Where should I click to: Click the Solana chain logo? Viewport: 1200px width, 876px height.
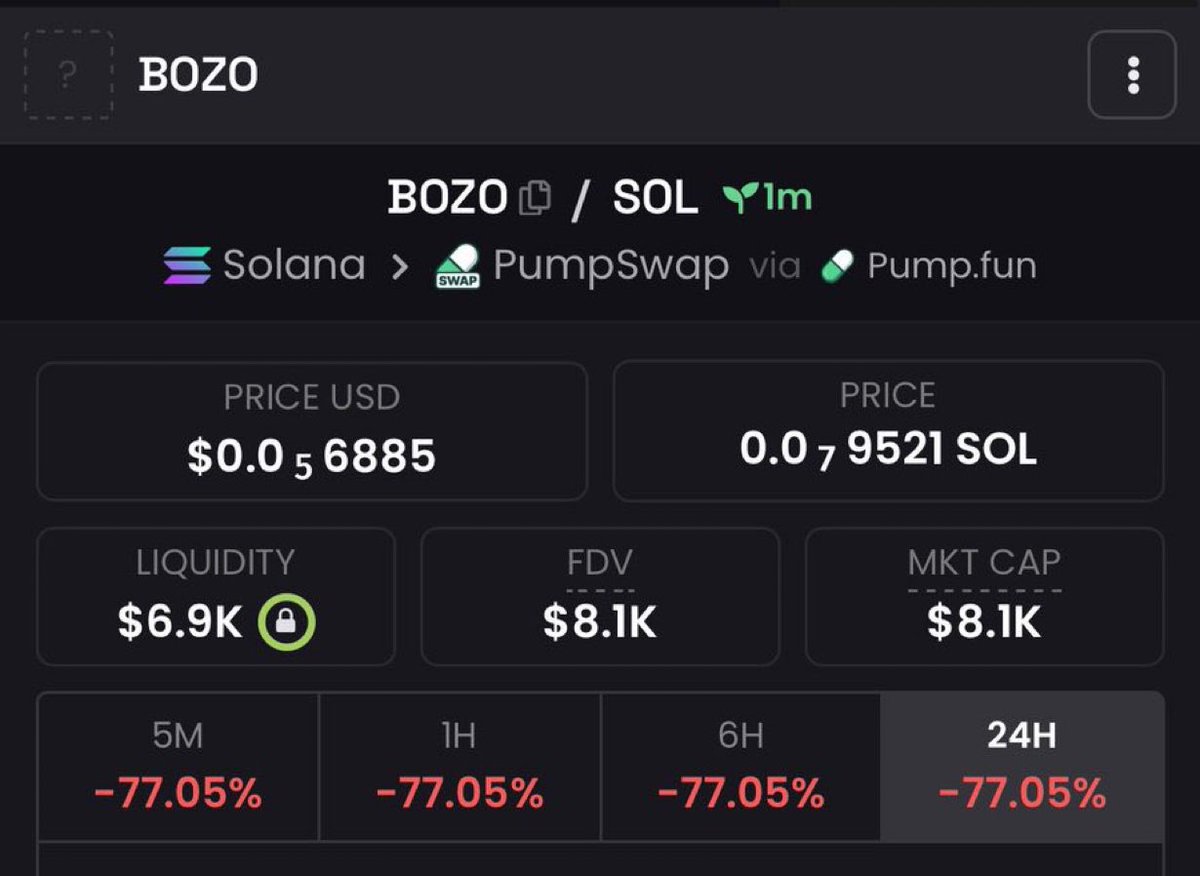coord(187,266)
